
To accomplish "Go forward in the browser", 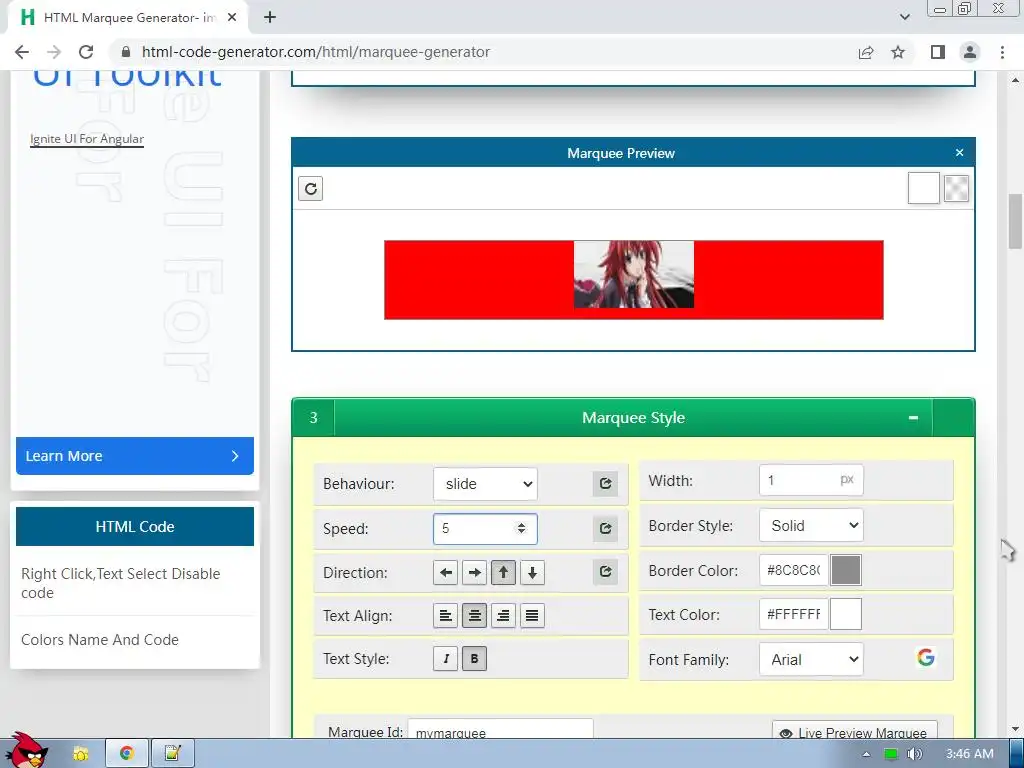I will [x=54, y=52].
